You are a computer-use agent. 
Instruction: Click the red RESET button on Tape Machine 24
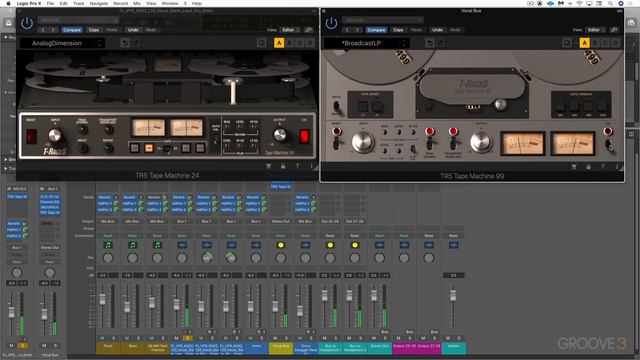point(31,136)
